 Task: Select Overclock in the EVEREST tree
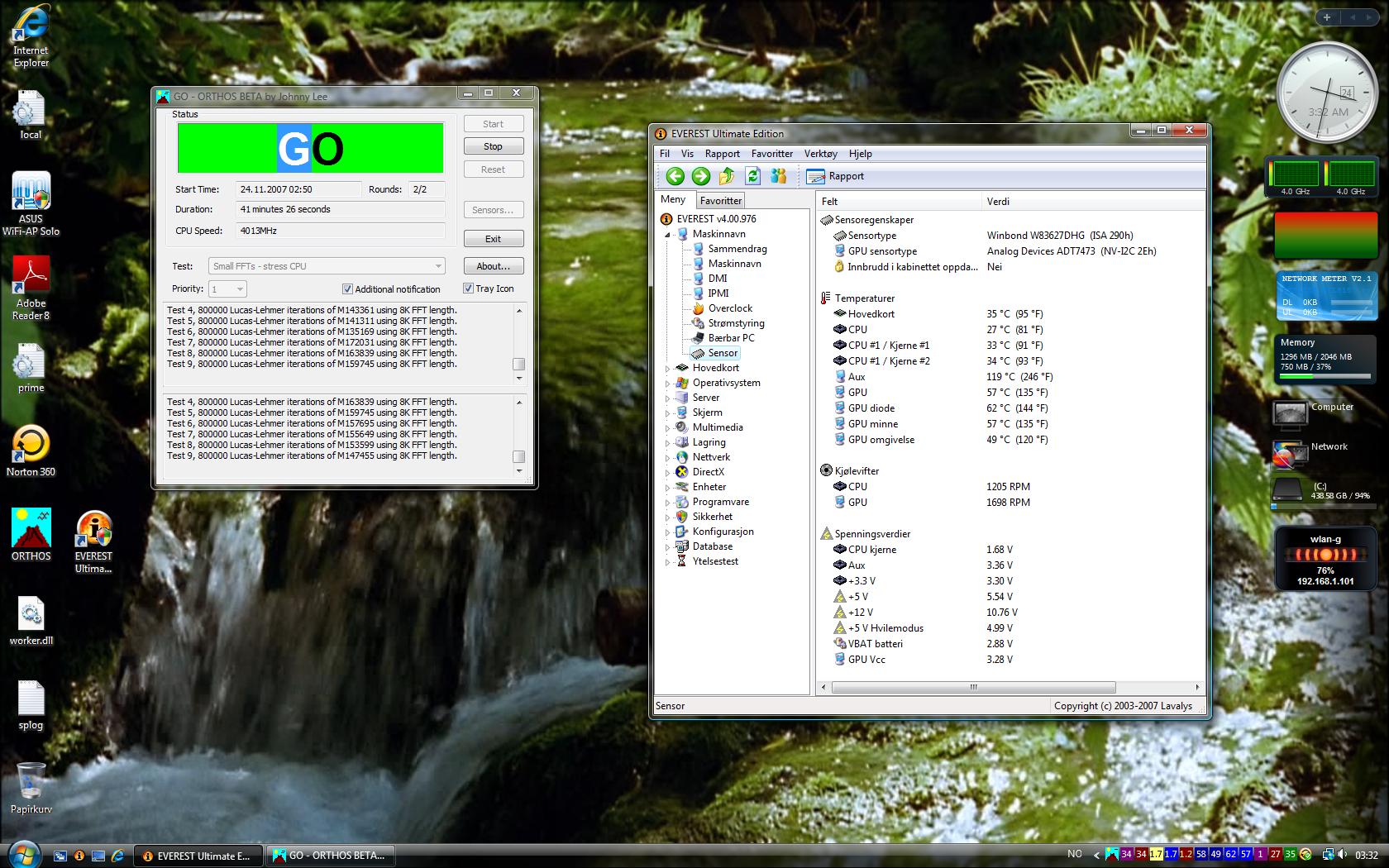coord(730,308)
